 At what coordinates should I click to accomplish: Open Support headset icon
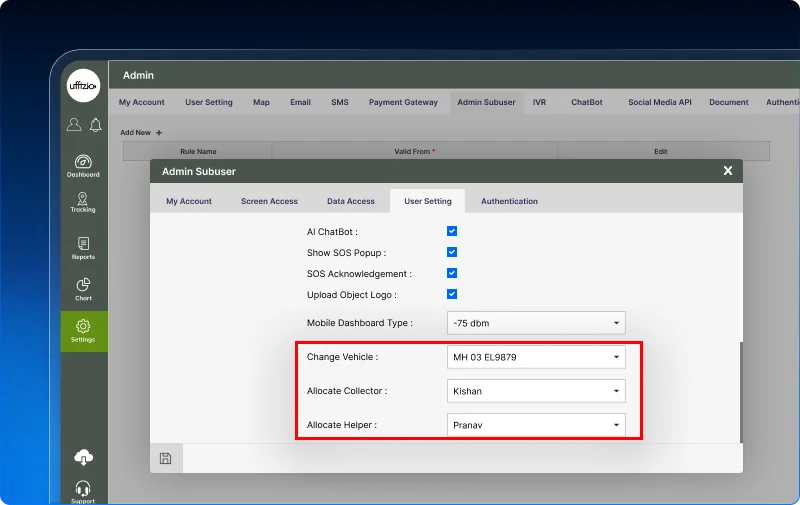[83, 492]
